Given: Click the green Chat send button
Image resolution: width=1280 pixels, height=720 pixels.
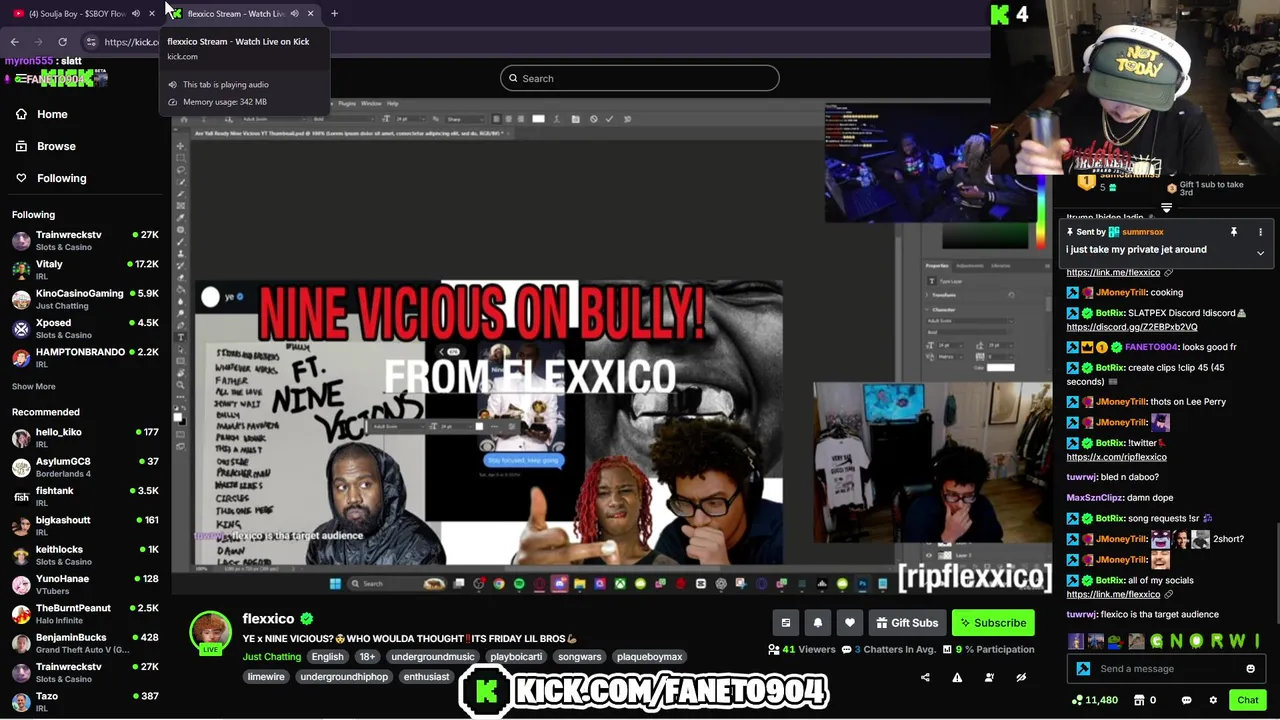Looking at the screenshot, I should tap(1247, 700).
